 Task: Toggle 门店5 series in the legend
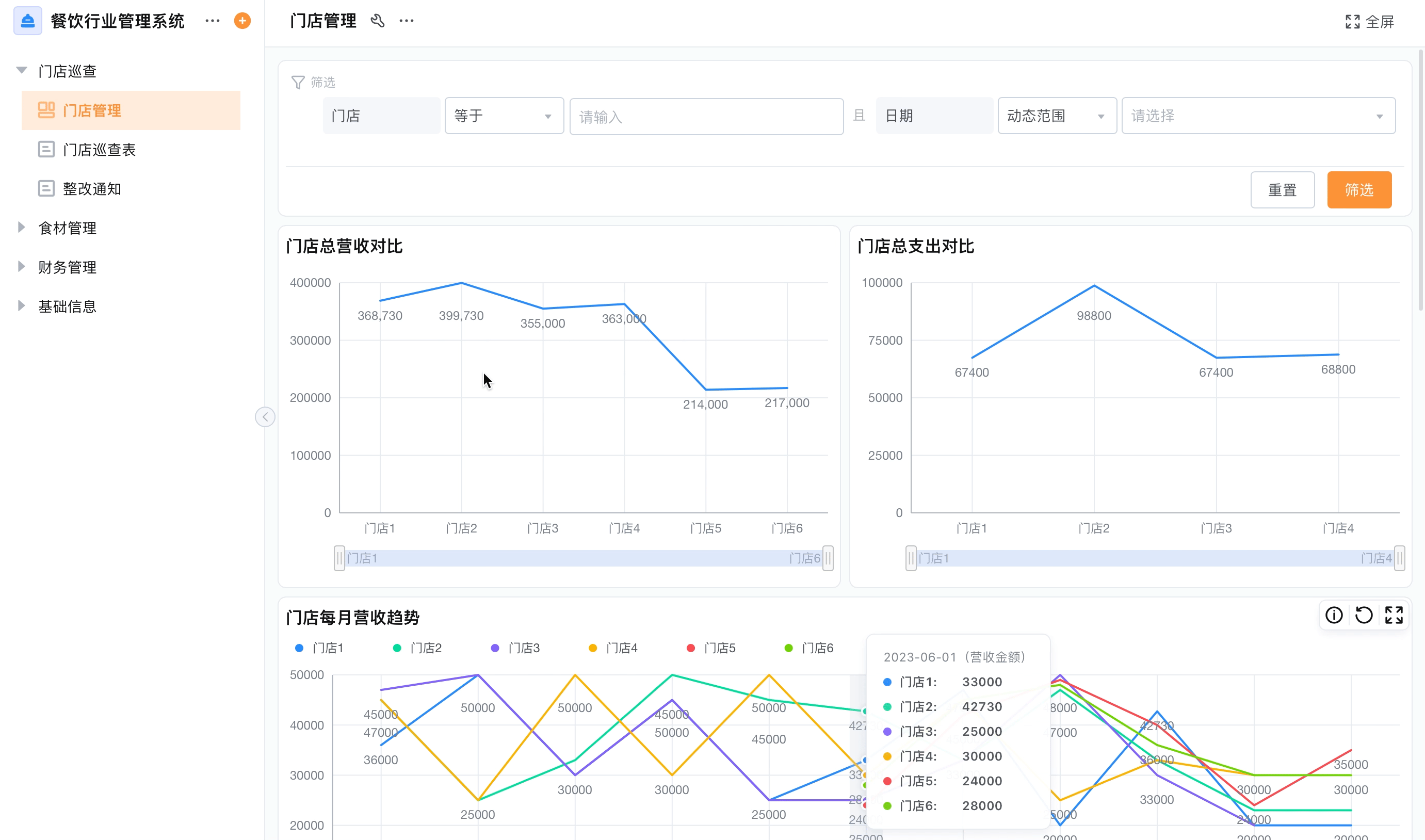pyautogui.click(x=711, y=648)
